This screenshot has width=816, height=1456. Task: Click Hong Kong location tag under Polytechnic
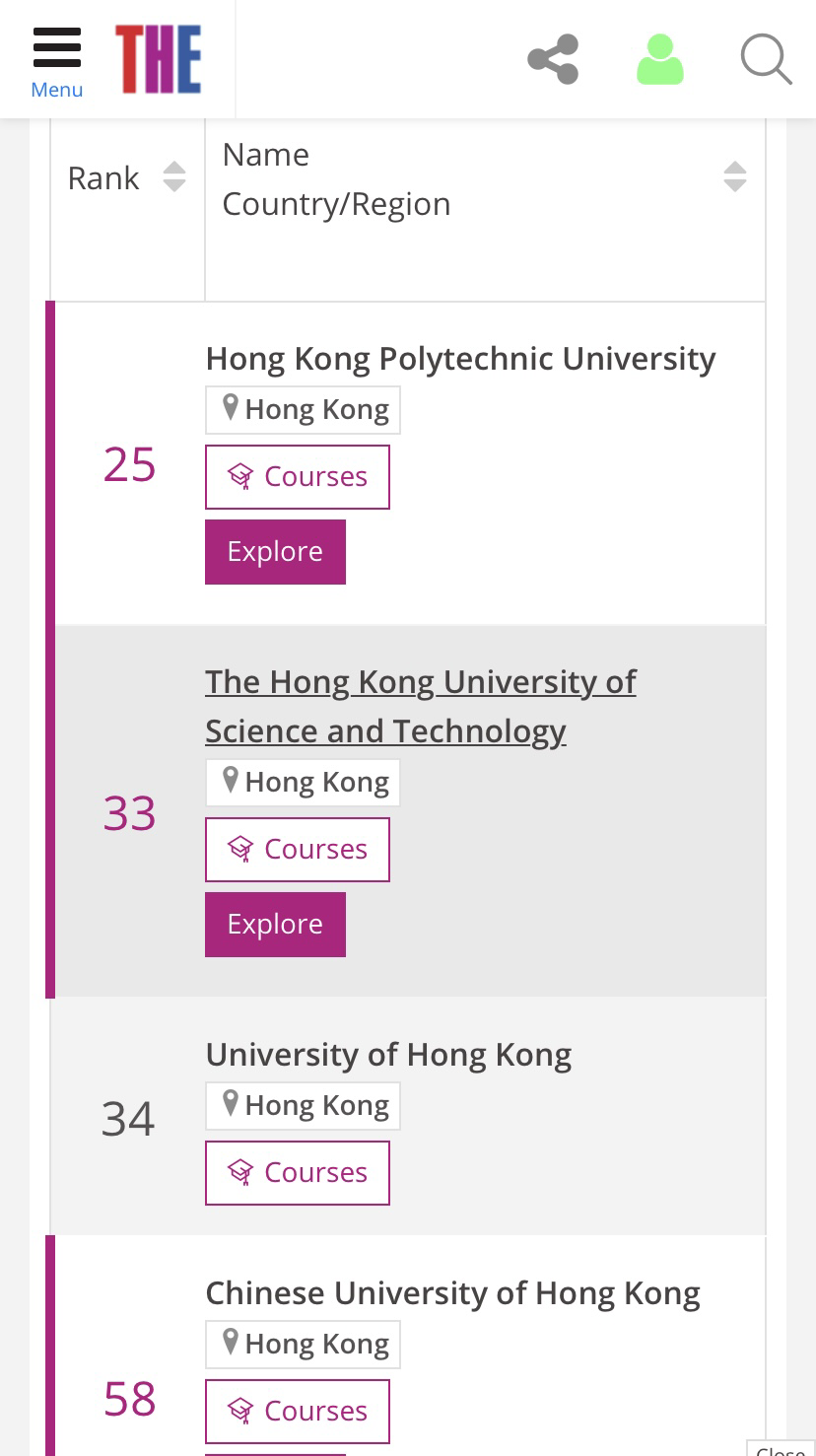click(304, 410)
